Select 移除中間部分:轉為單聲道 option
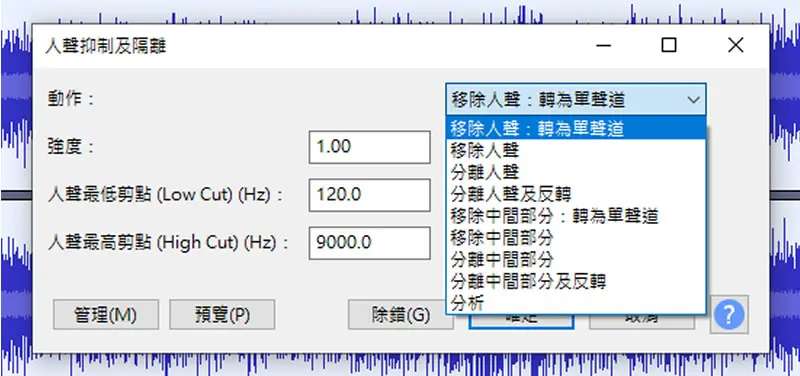Screen dimensions: 800x376 tap(576, 216)
